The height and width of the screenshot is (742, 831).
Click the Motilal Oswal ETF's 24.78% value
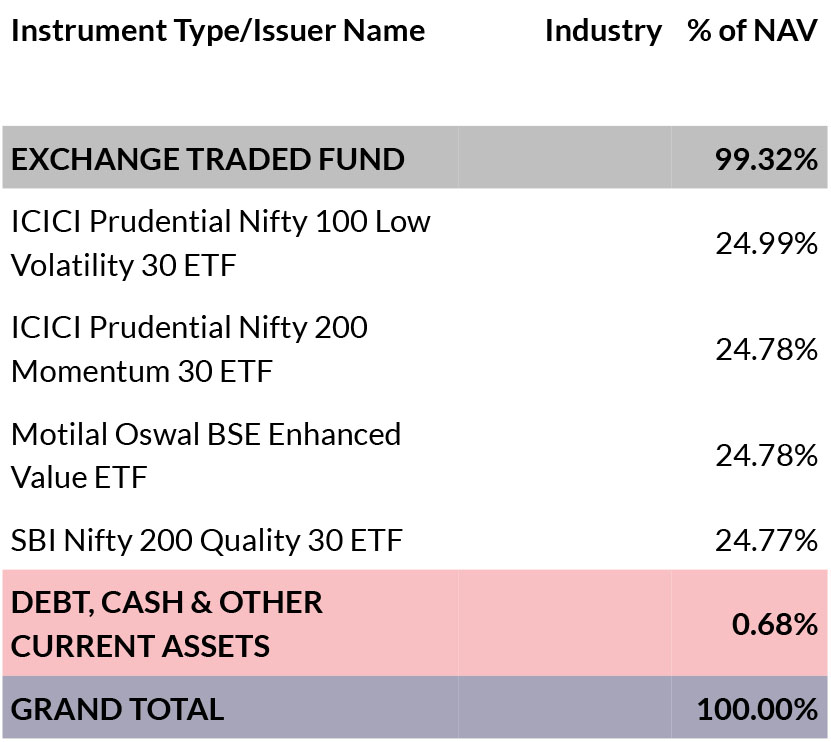click(x=766, y=456)
